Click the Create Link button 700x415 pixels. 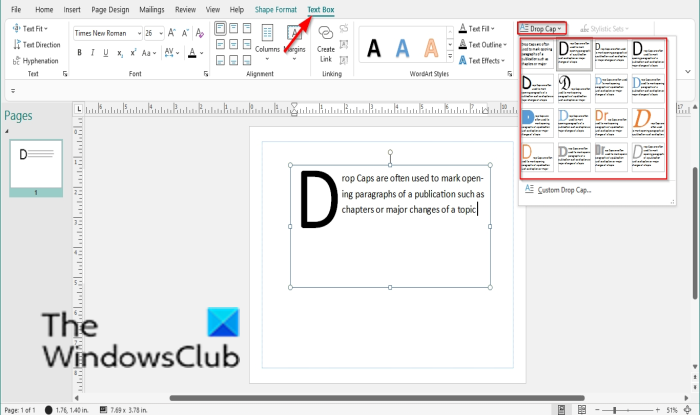[325, 44]
